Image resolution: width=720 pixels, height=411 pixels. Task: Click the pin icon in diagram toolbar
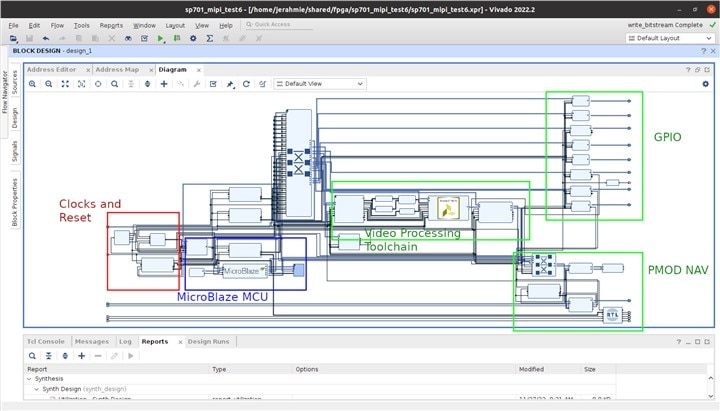(230, 84)
